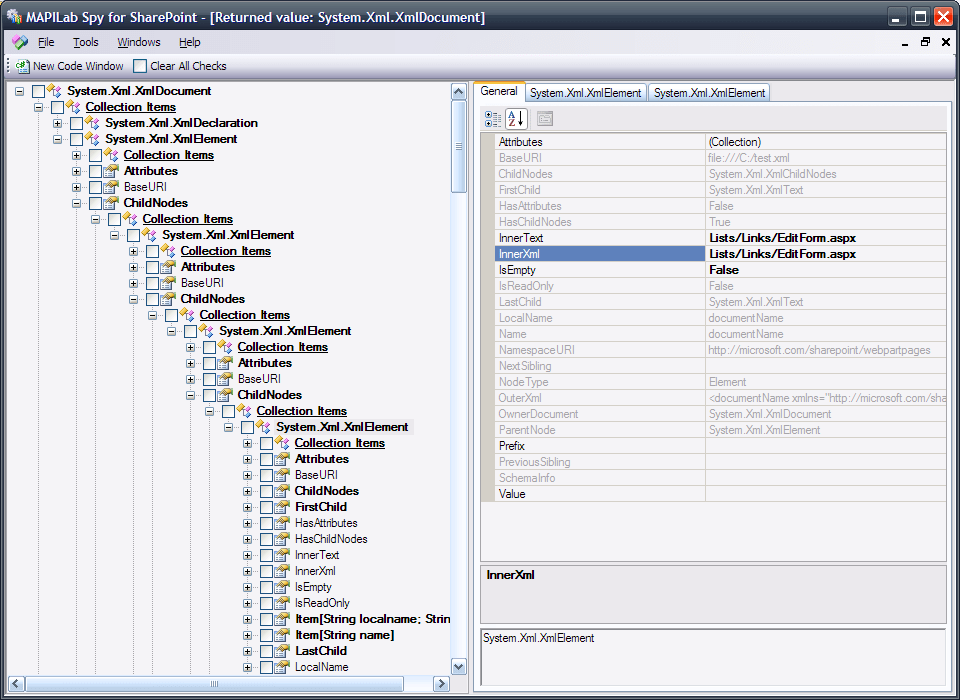Click the property icon beside InnerText tree row

click(x=282, y=555)
